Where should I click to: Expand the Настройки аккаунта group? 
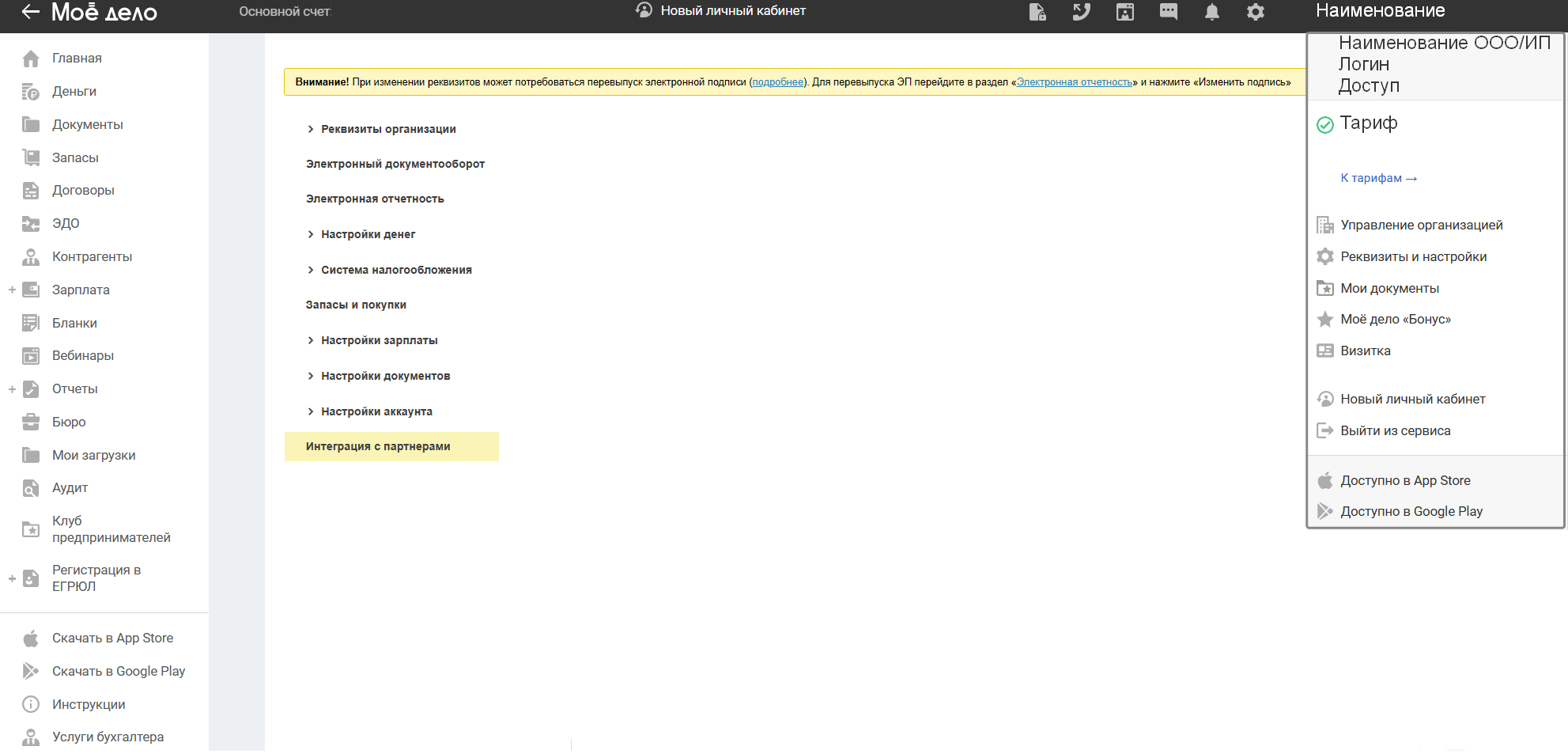(311, 411)
